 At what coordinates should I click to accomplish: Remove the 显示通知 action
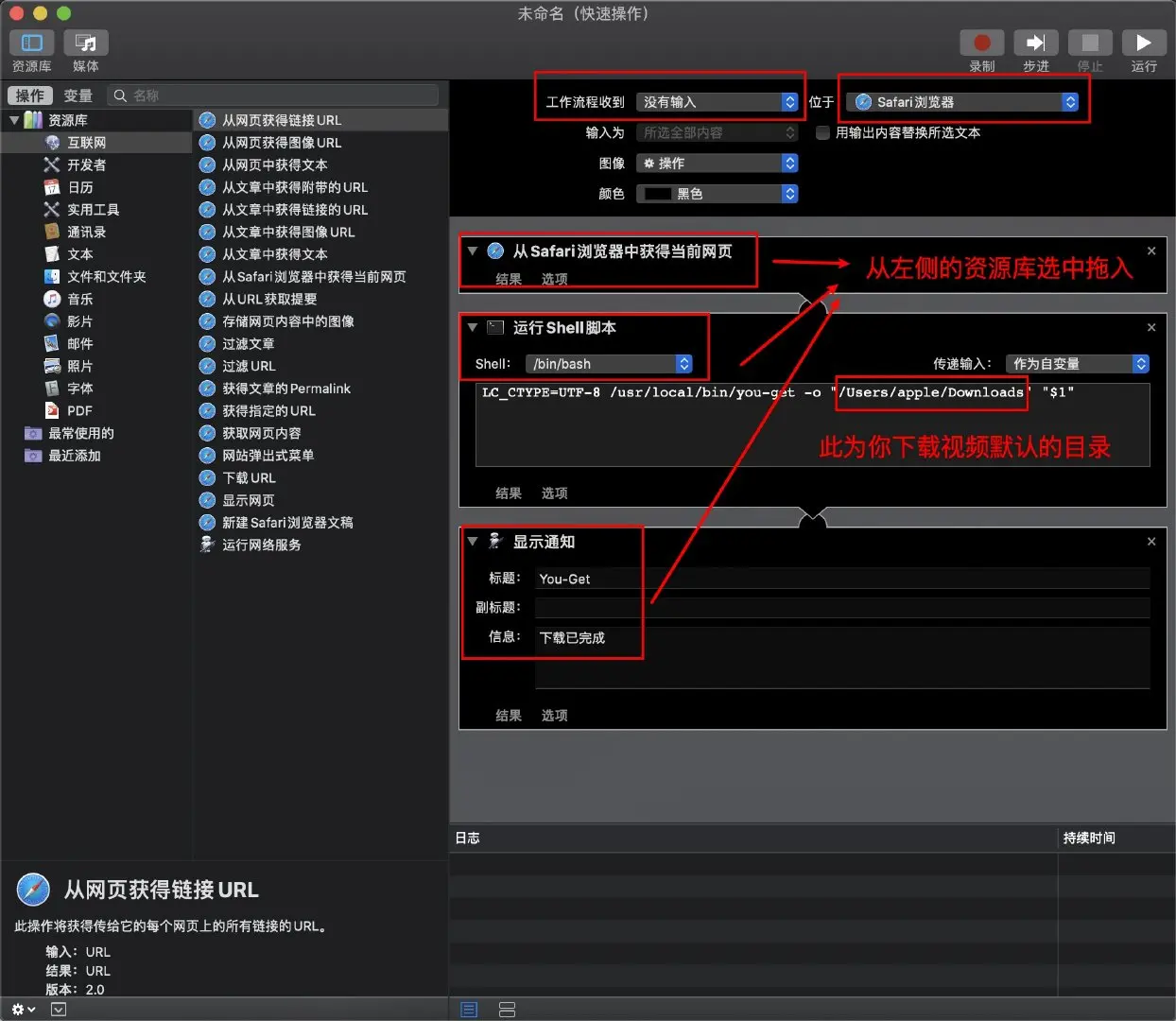click(1151, 542)
